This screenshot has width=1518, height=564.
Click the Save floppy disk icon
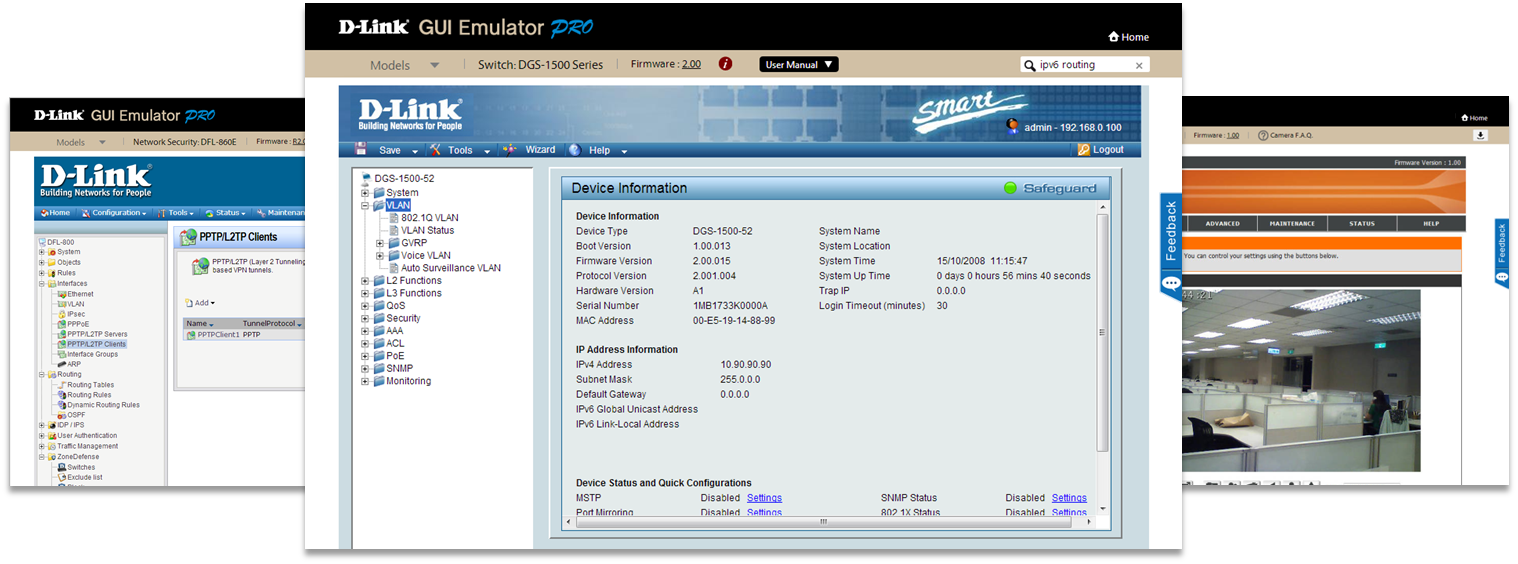click(361, 150)
